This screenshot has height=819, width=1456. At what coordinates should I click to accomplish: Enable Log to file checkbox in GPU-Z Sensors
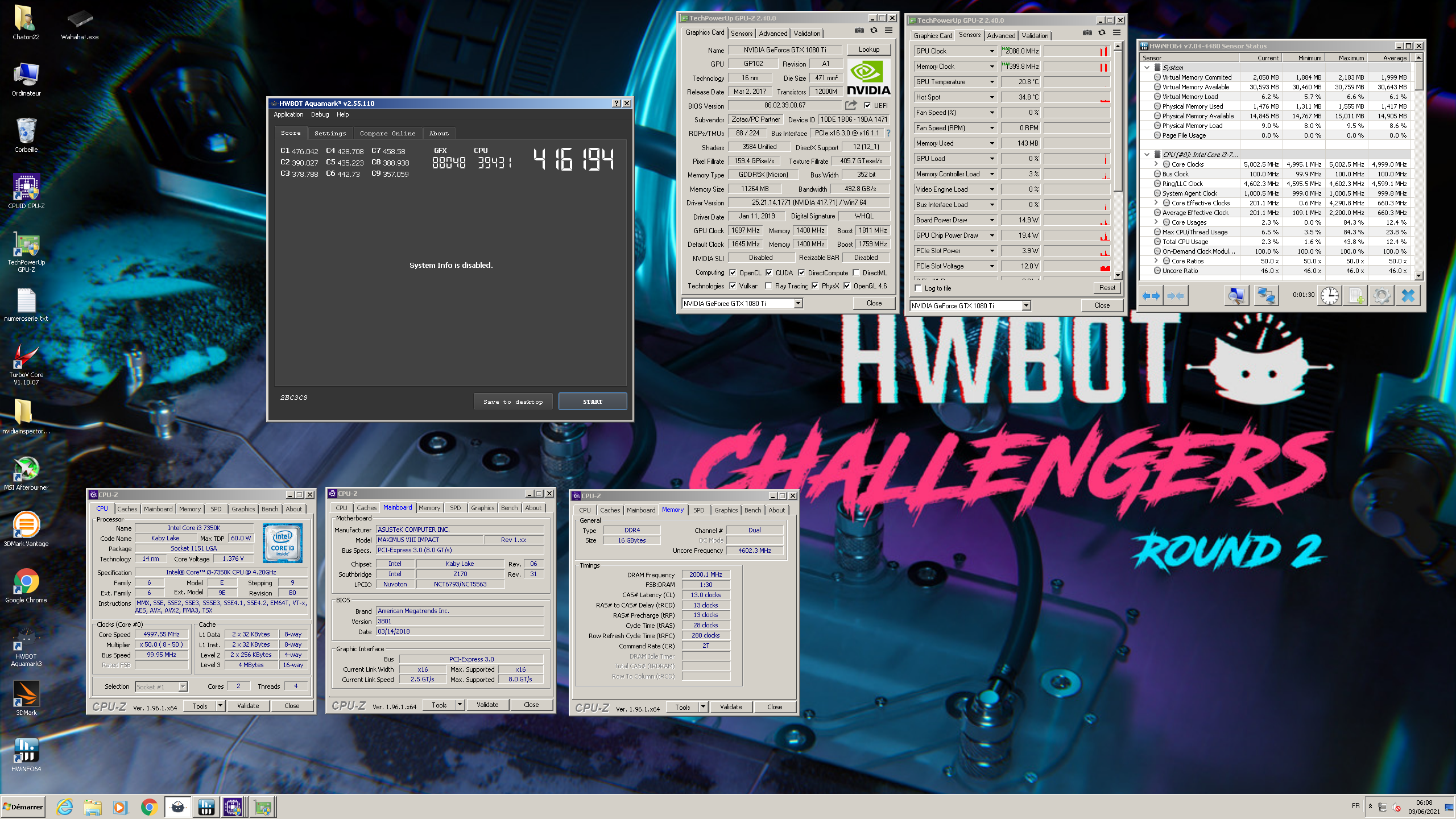[x=918, y=288]
